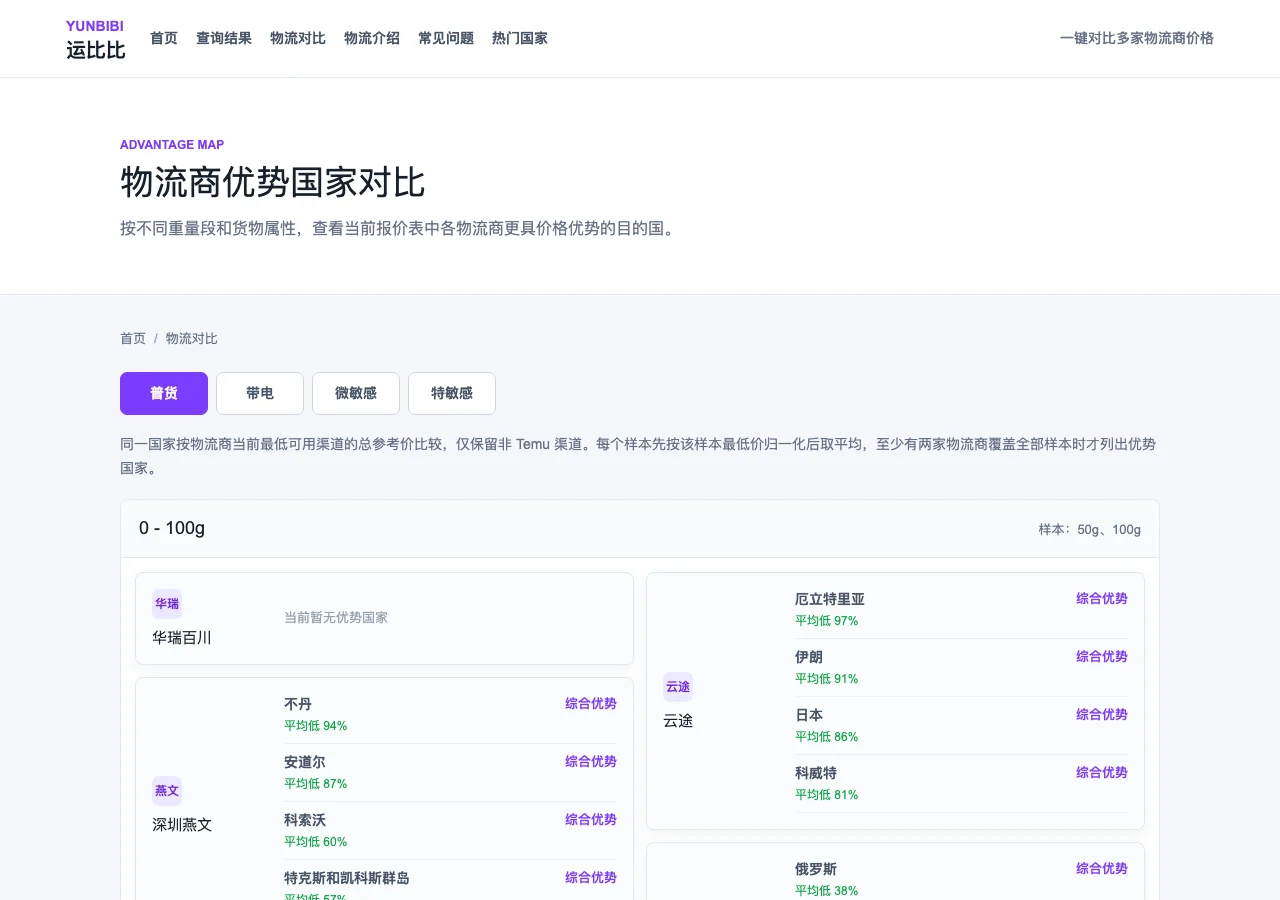1280x900 pixels.
Task: Click 平均低 81% under 科威特
Action: tap(827, 795)
